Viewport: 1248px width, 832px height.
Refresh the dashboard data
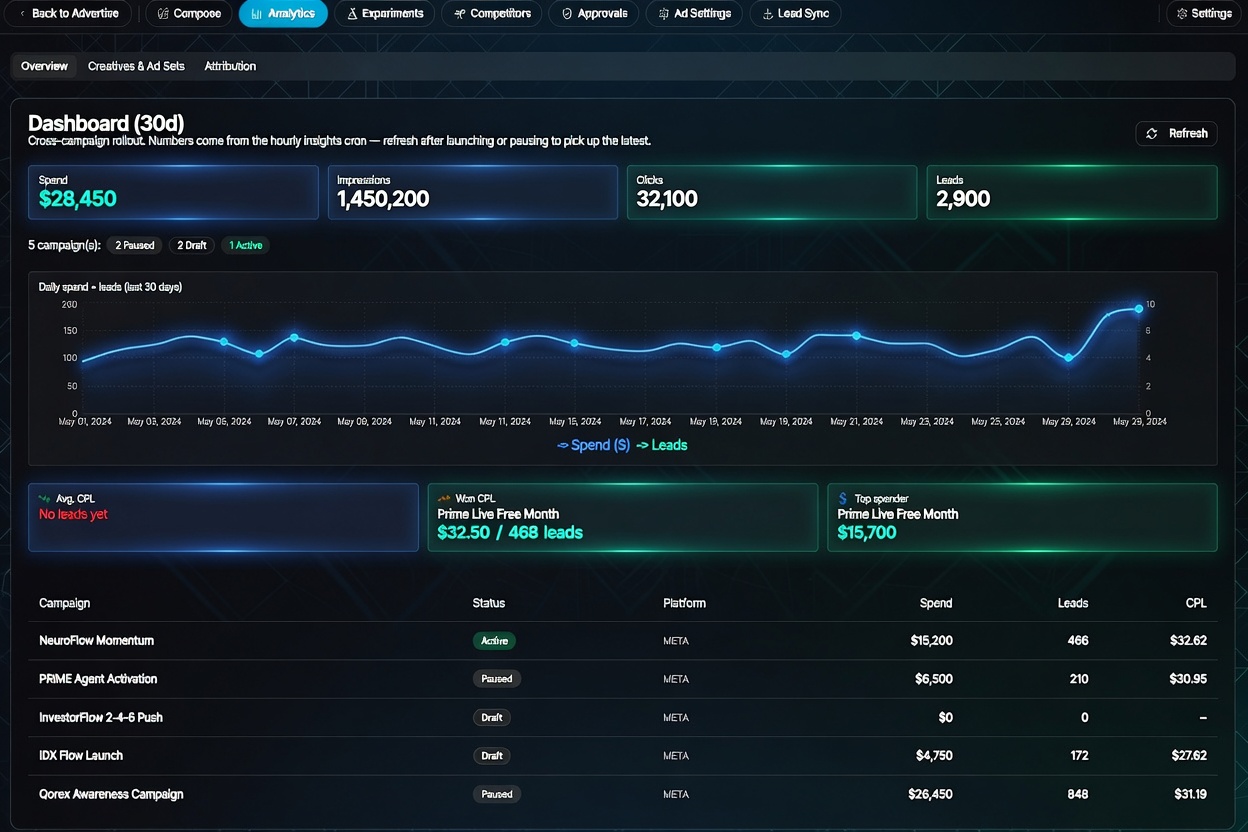tap(1176, 133)
